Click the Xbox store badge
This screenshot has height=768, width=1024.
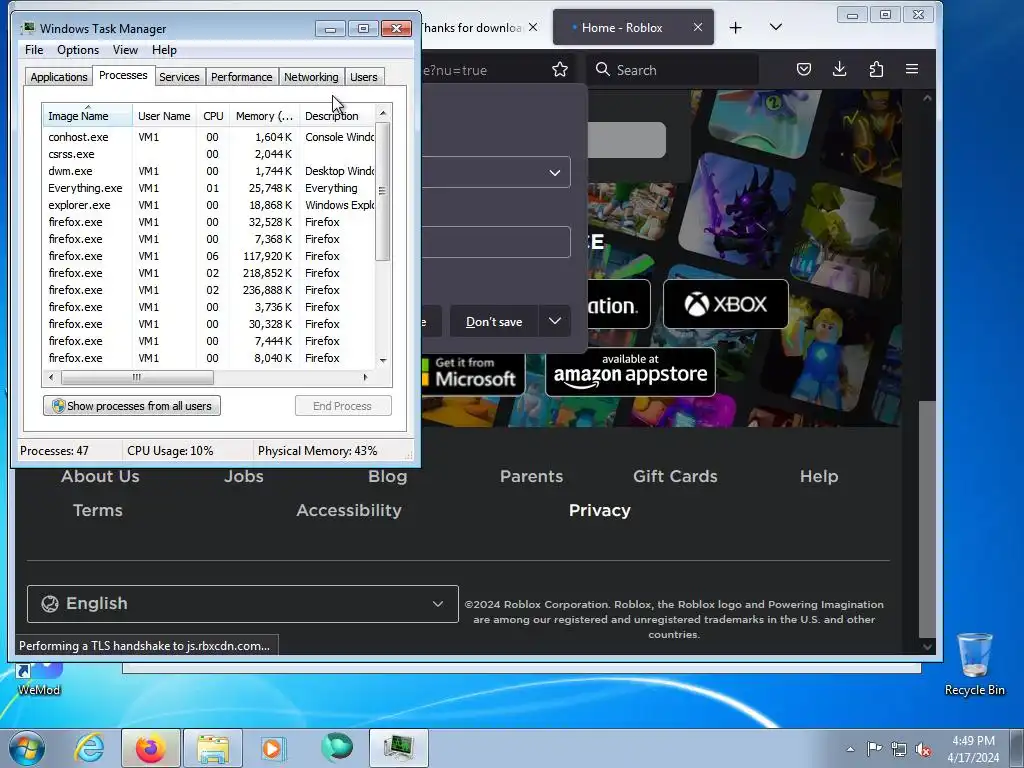tap(726, 304)
